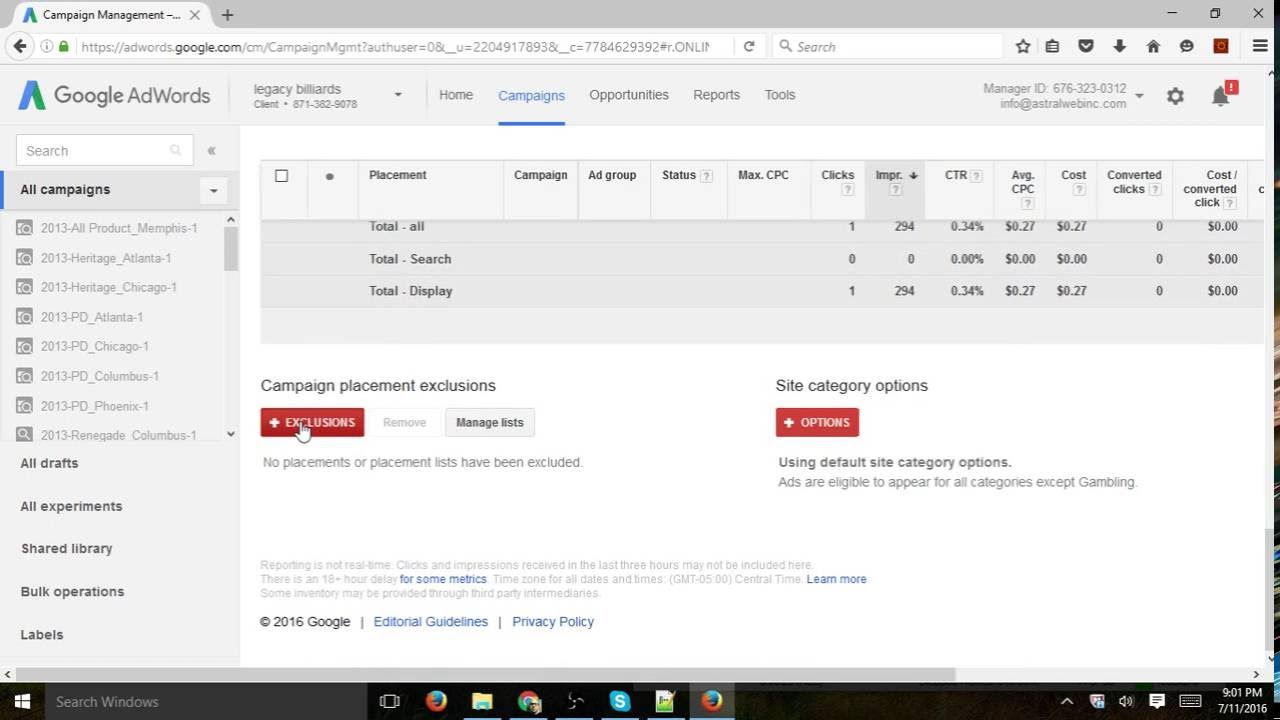Click the CTR column help icon
The width and height of the screenshot is (1280, 720).
(976, 176)
